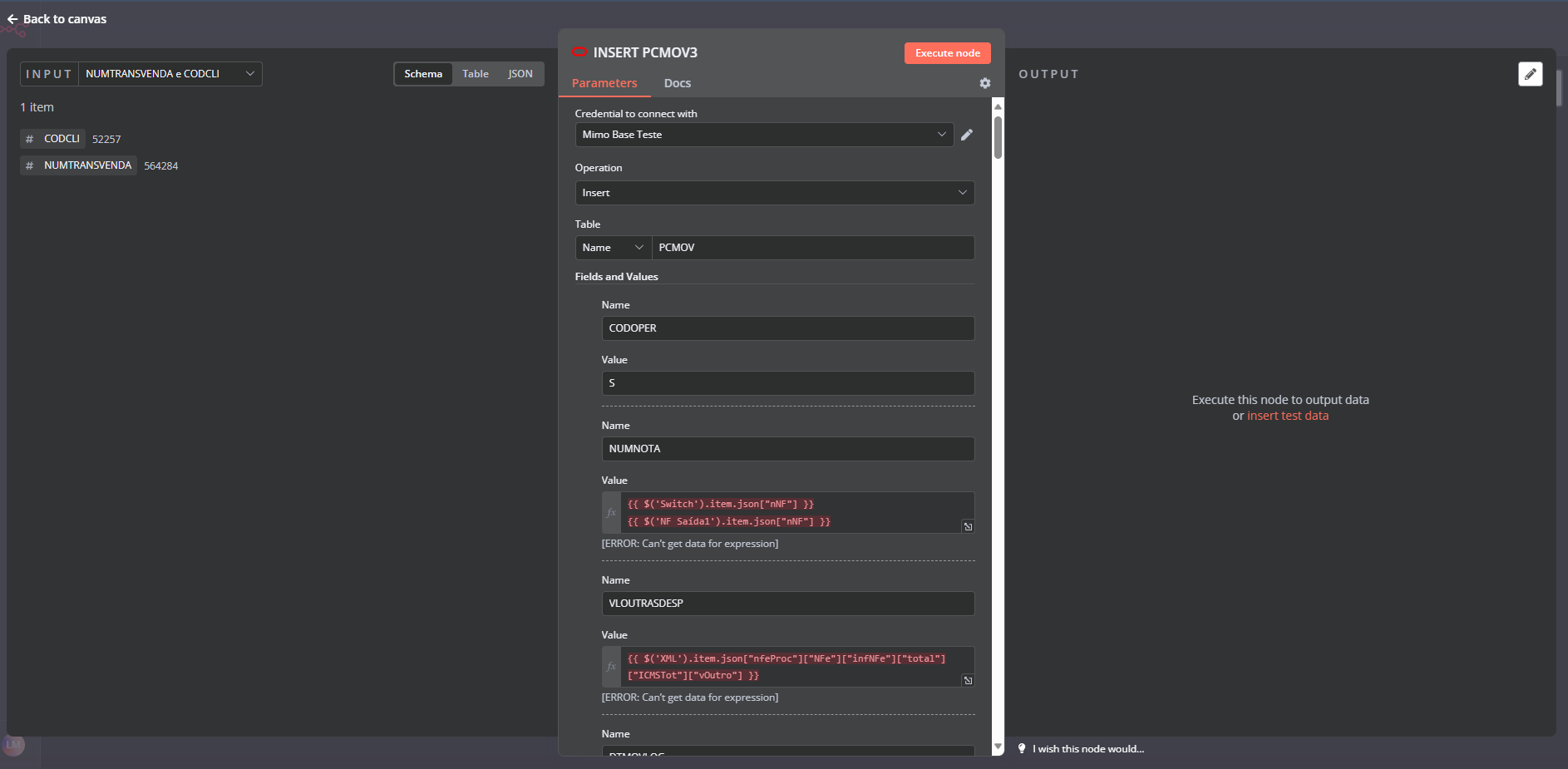Screen dimensions: 1568x769
Task: Open the input node selector dropdown
Action: [x=170, y=74]
